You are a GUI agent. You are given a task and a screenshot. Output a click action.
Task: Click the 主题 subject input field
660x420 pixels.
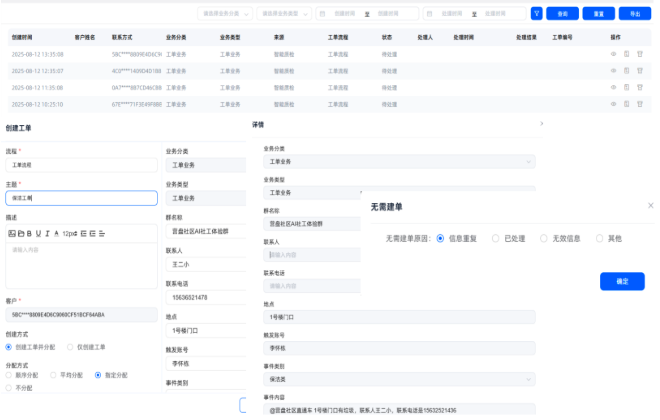click(x=81, y=198)
